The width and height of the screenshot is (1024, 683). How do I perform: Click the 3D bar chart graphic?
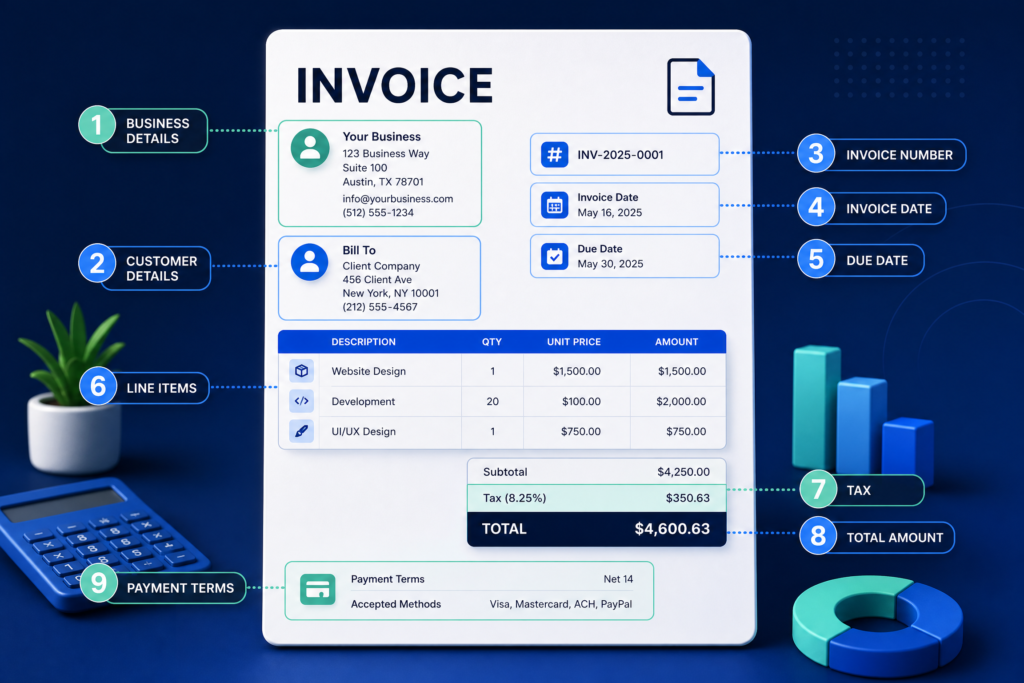tap(862, 410)
